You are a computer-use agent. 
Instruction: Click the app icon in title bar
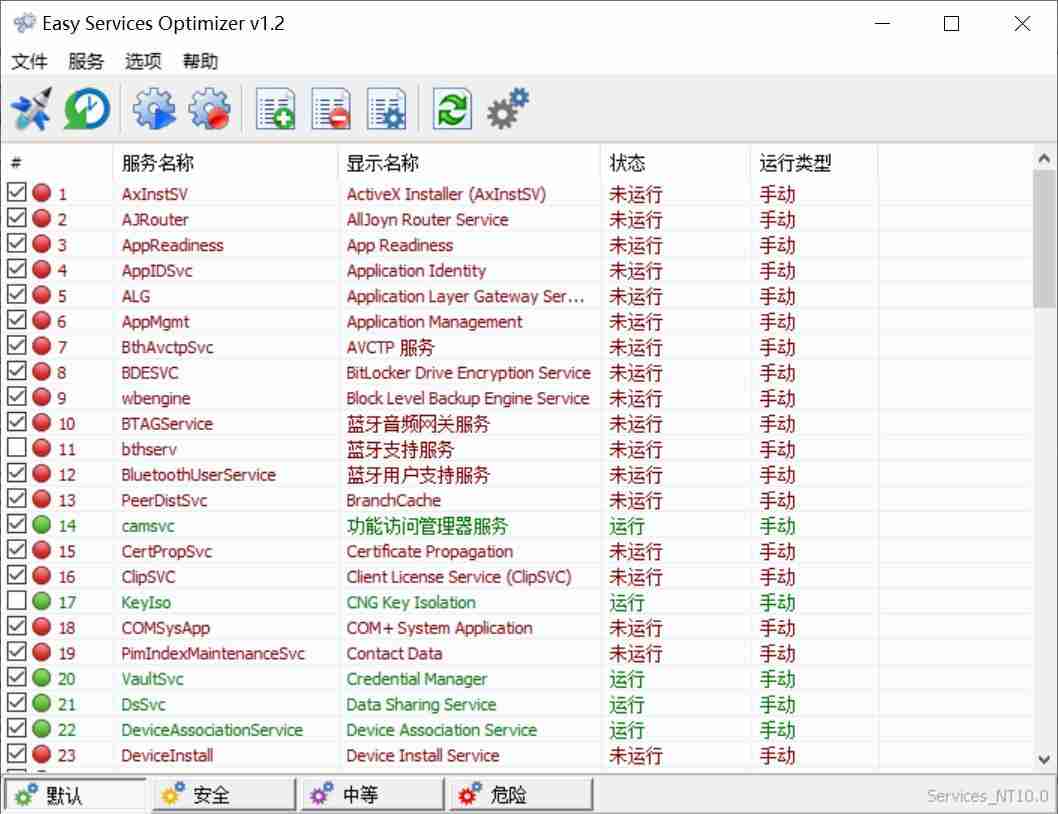tap(24, 23)
